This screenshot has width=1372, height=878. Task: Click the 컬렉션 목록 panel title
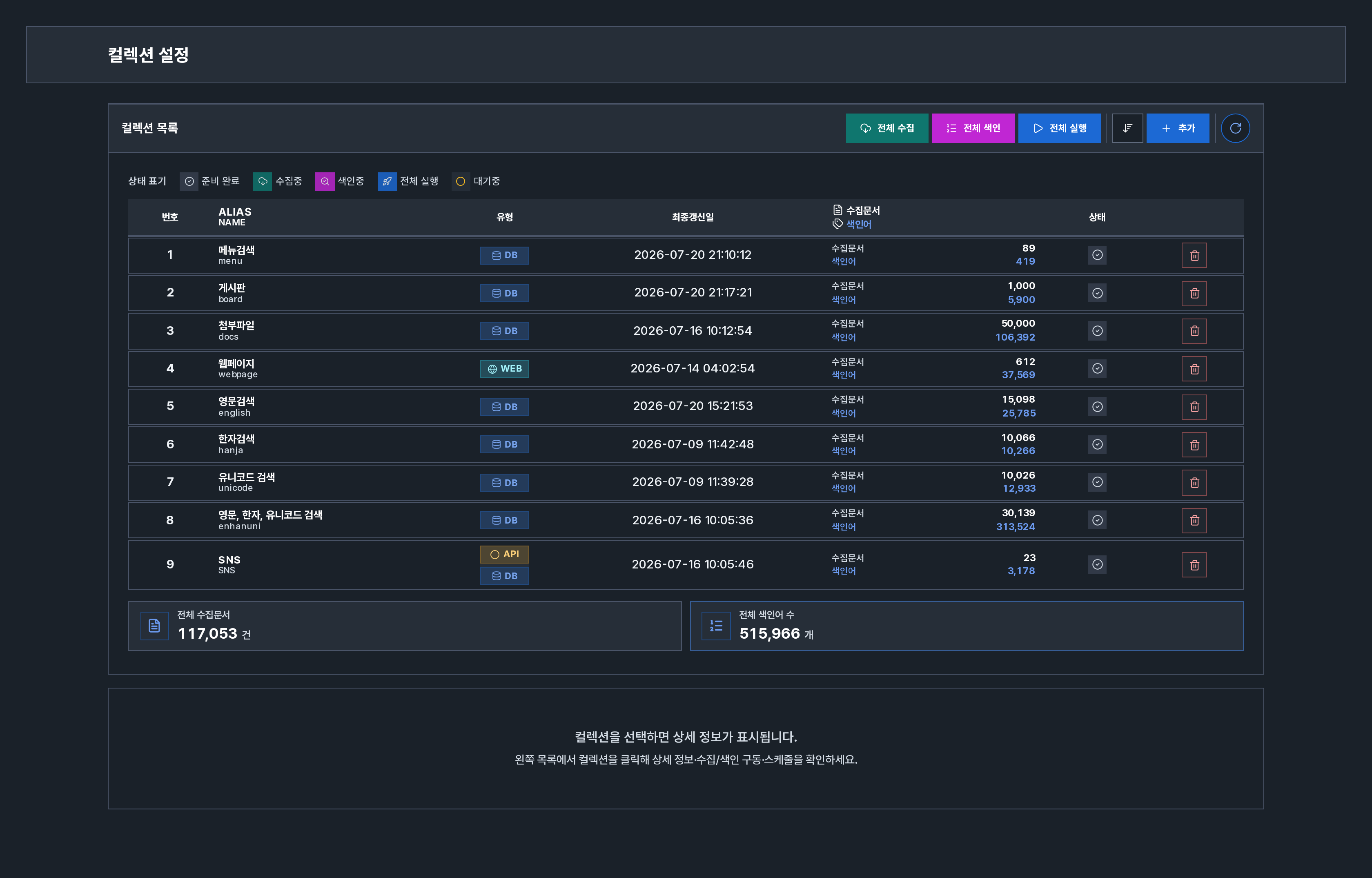[x=149, y=128]
